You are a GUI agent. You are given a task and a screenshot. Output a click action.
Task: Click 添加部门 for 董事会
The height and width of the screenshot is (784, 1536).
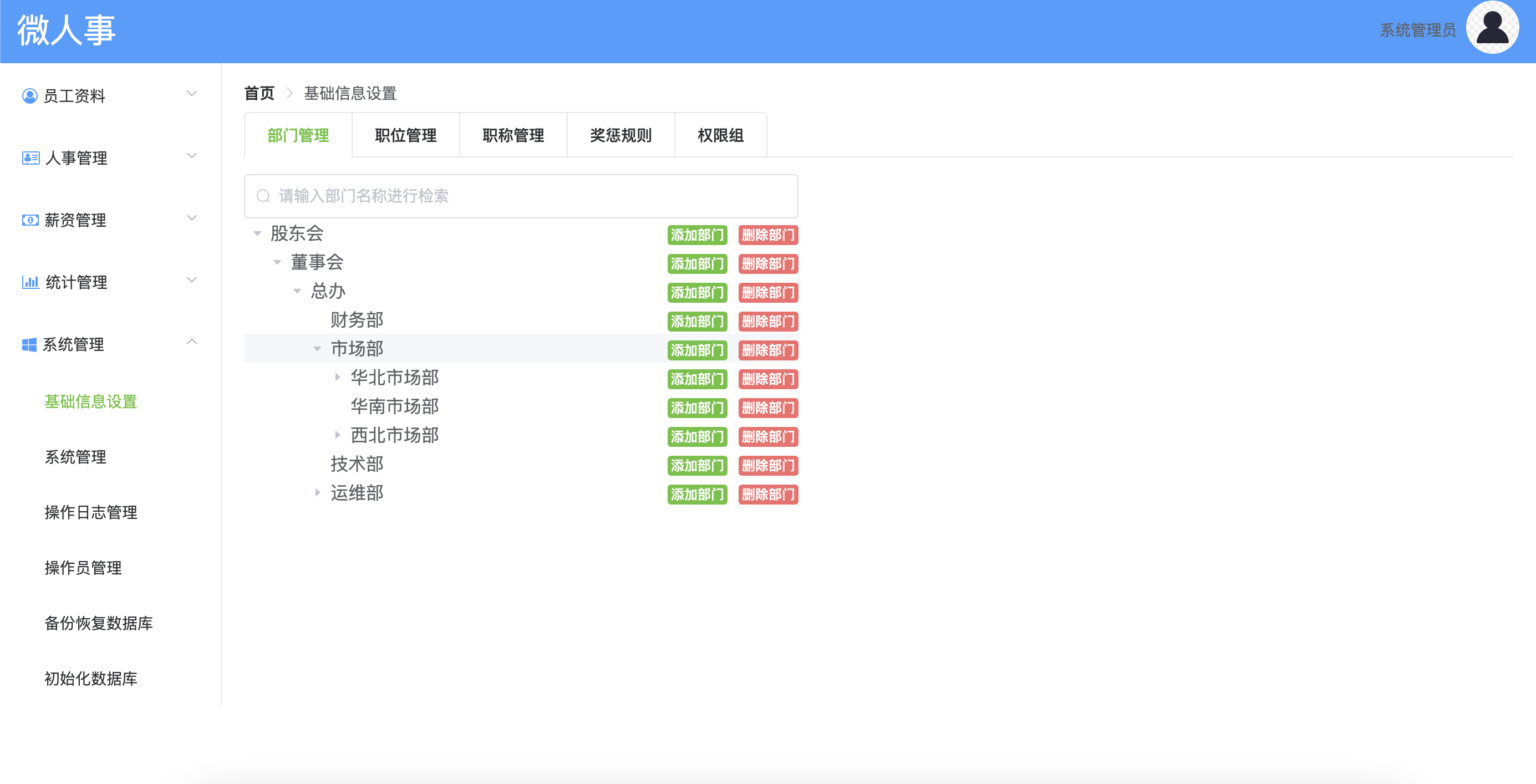pos(697,264)
